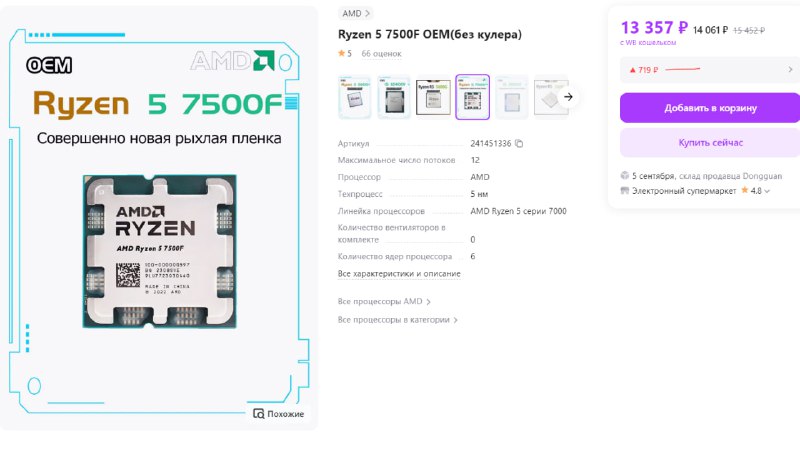Screen dimensions: 800x453
Task: Select the first product thumbnail
Action: tap(355, 97)
